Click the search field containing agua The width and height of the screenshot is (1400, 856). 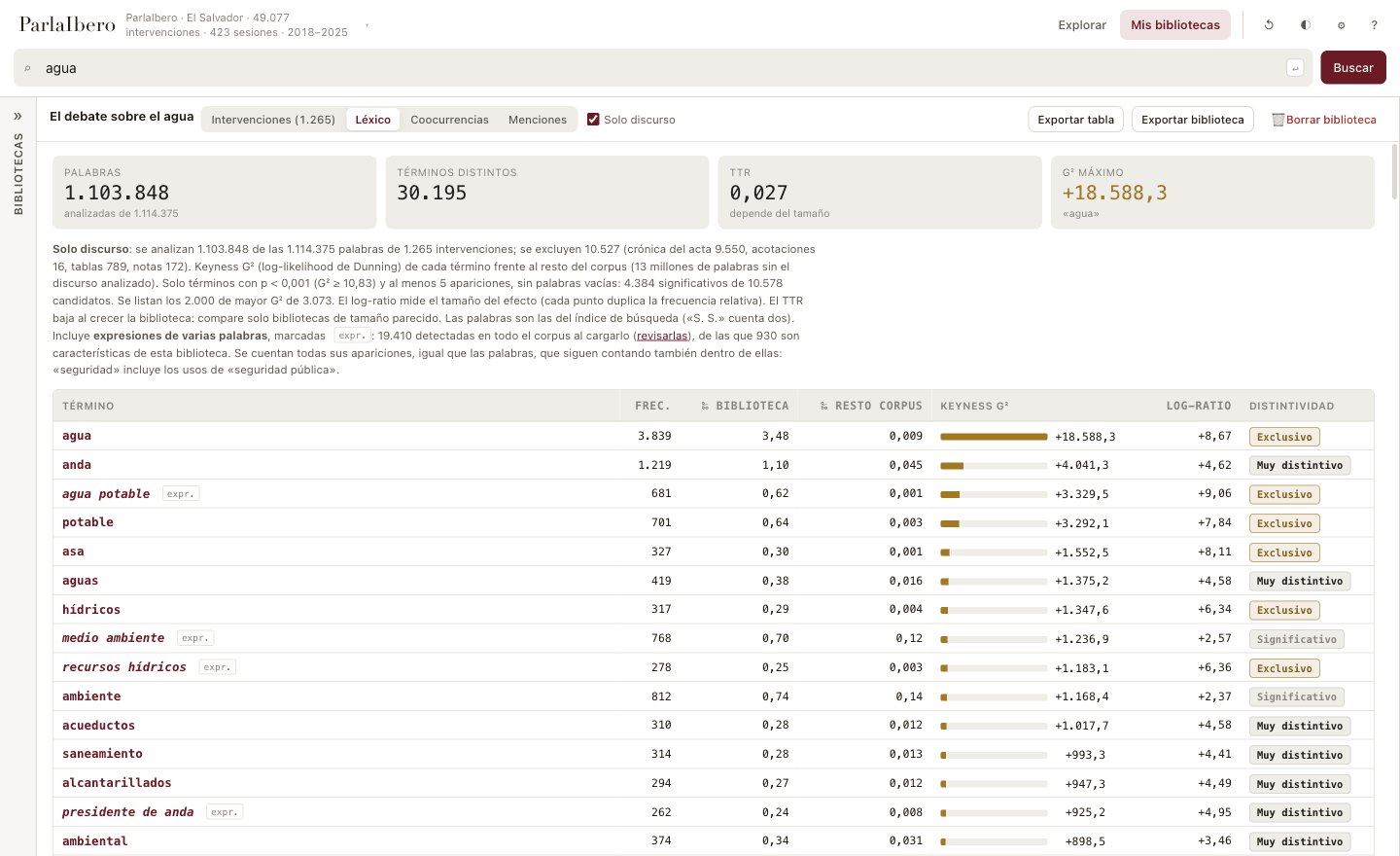click(x=661, y=68)
